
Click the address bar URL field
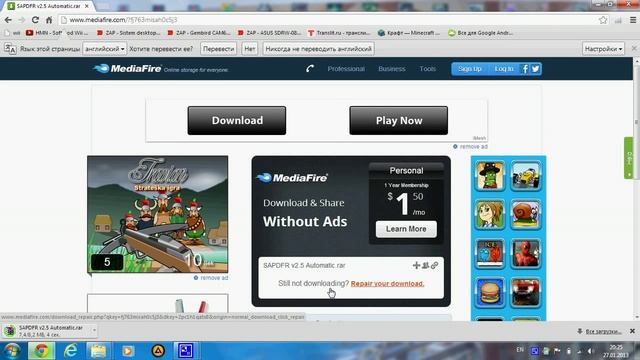[x=327, y=20]
